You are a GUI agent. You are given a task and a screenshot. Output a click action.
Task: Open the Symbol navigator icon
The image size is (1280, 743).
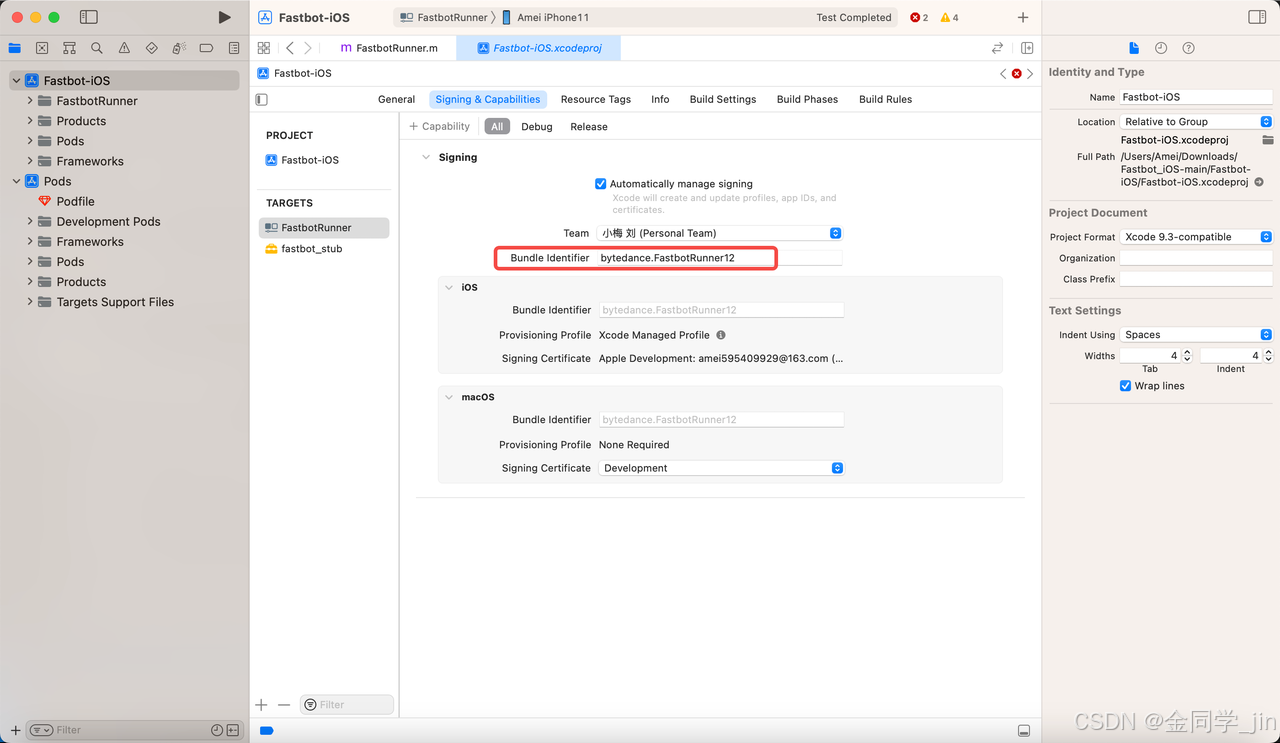69,48
